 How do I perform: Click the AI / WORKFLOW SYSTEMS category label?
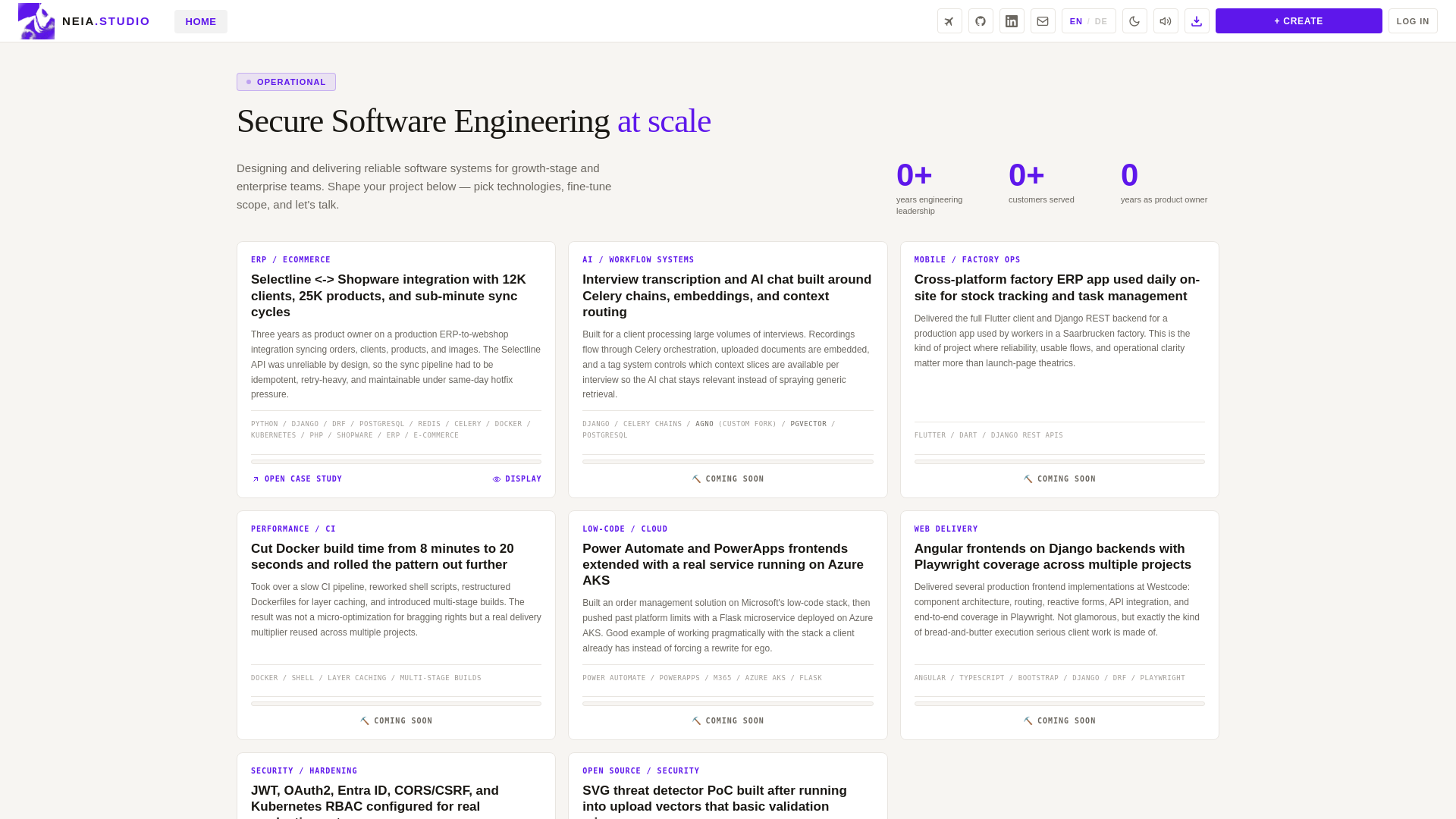point(639,260)
